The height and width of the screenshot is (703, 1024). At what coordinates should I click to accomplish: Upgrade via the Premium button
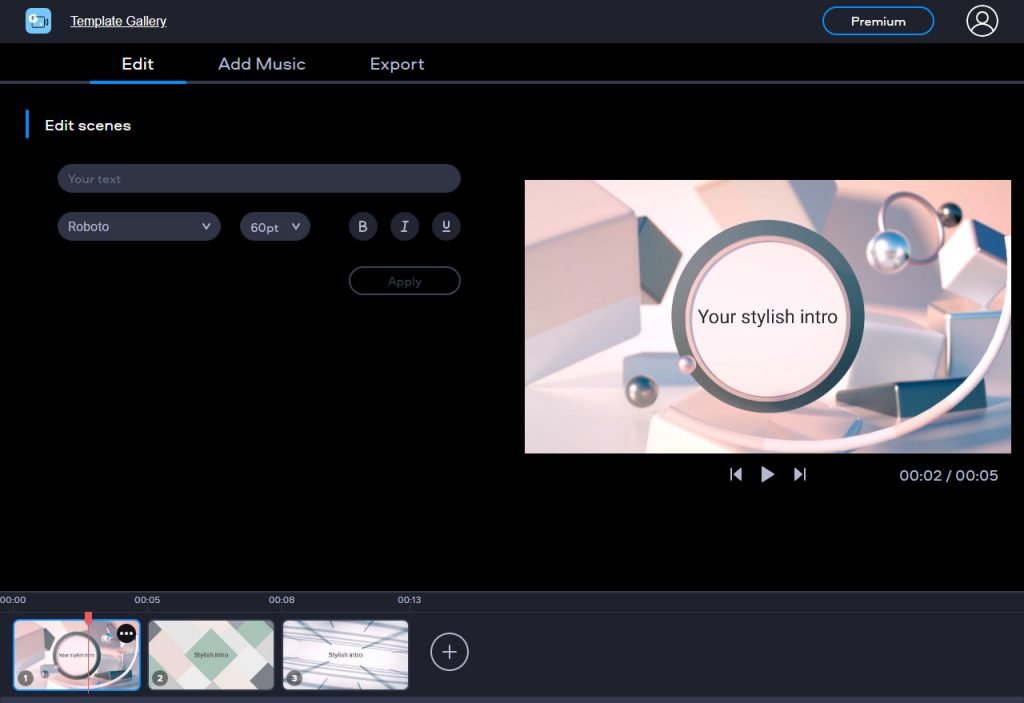(x=877, y=20)
